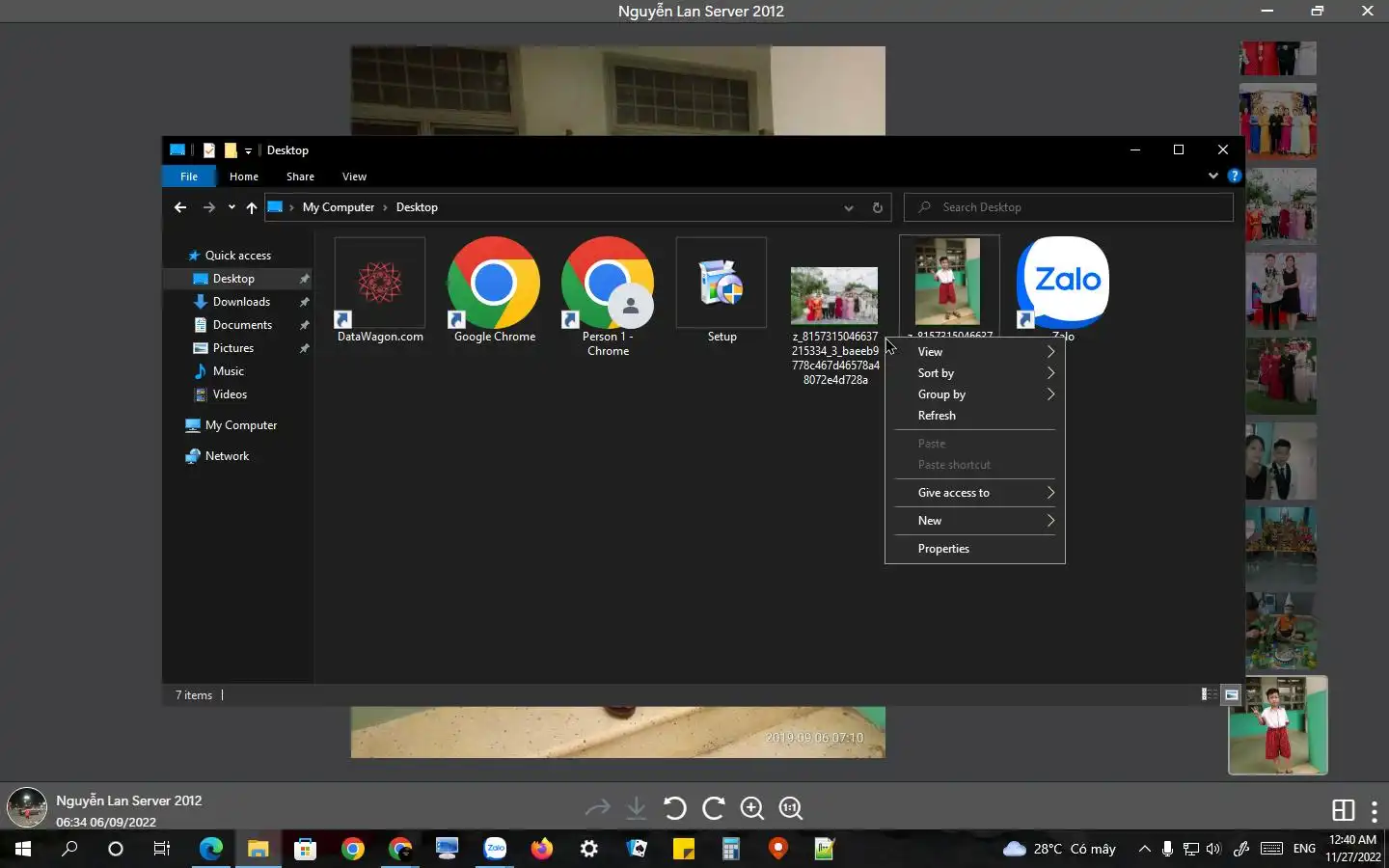Go back using Explorer's back arrow
The image size is (1389, 868).
180,207
